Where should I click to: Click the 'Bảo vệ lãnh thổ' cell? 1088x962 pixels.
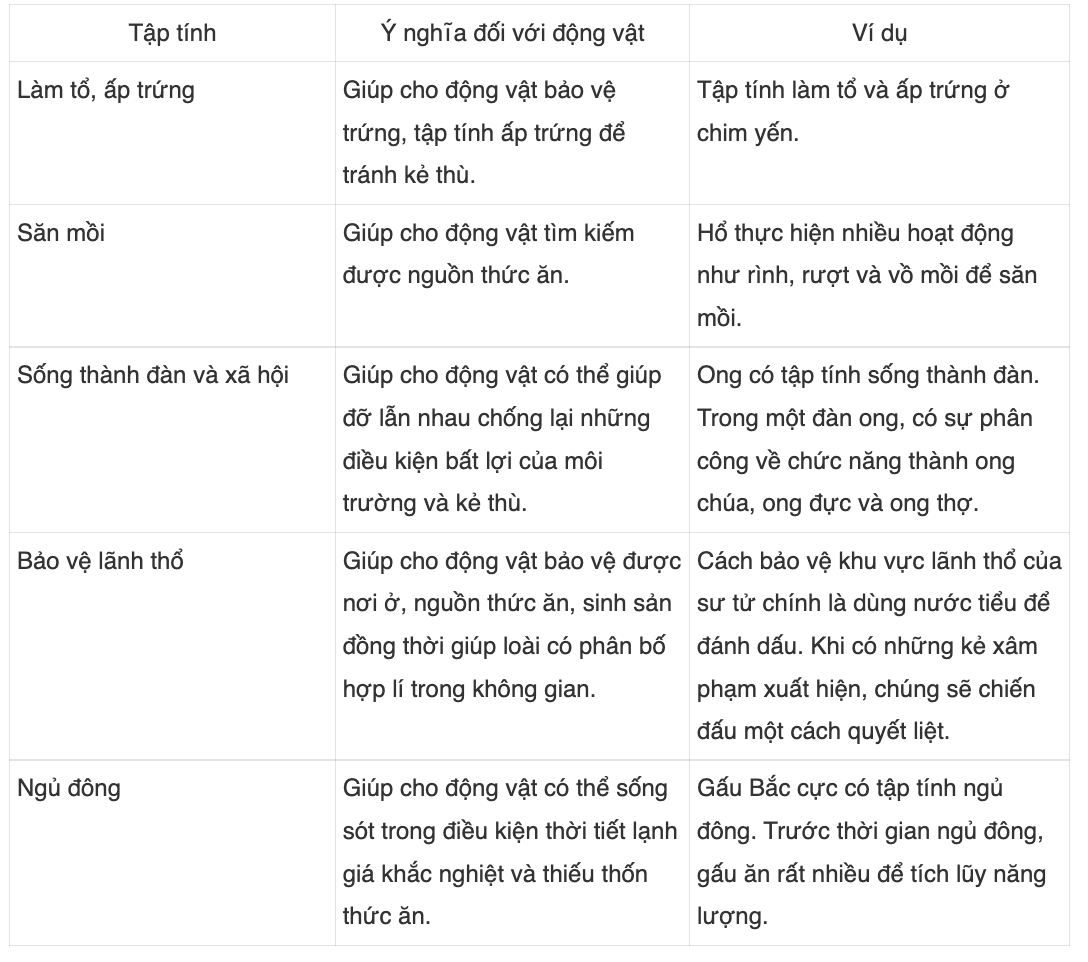[172, 645]
